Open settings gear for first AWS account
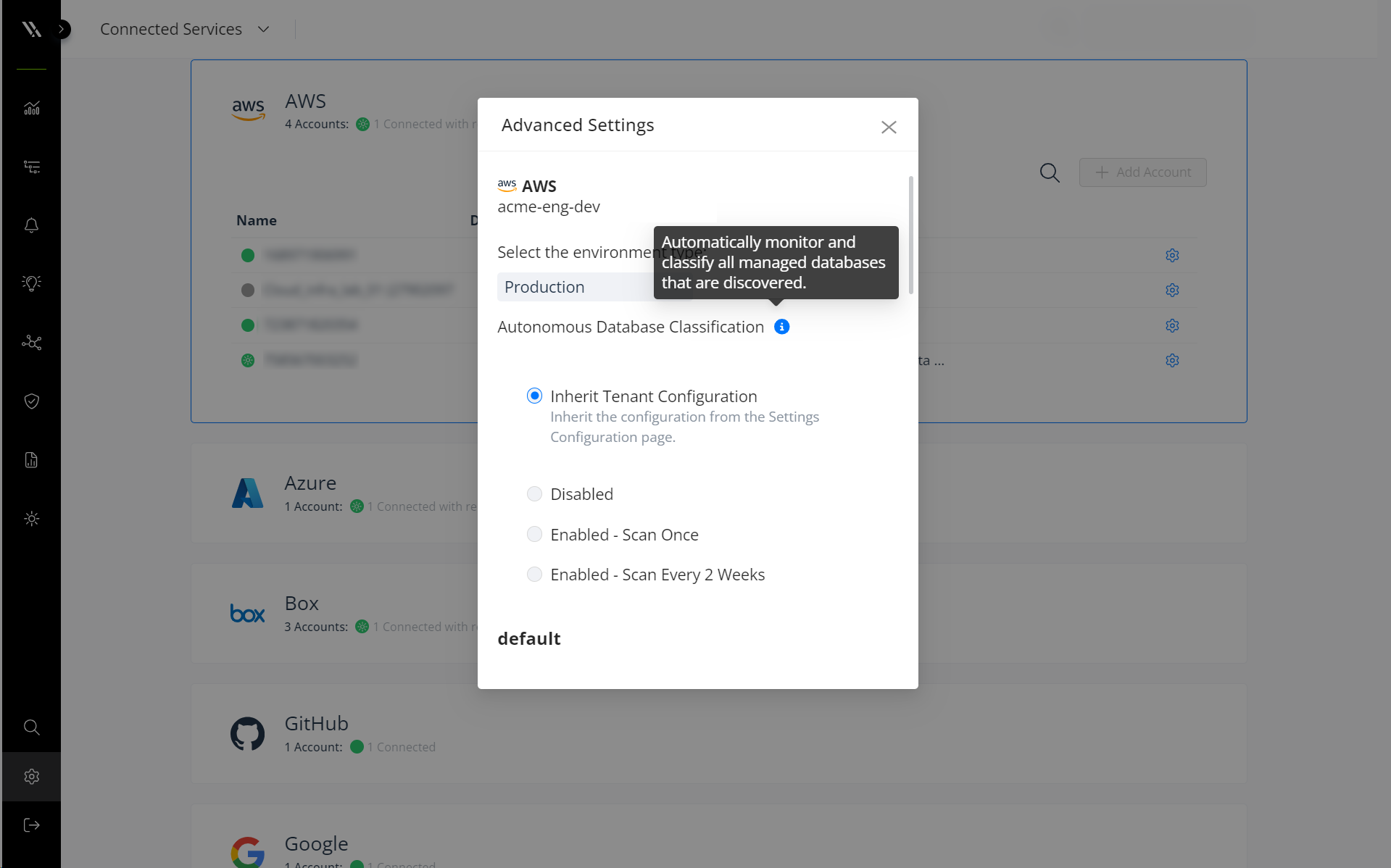The width and height of the screenshot is (1391, 868). click(1172, 255)
